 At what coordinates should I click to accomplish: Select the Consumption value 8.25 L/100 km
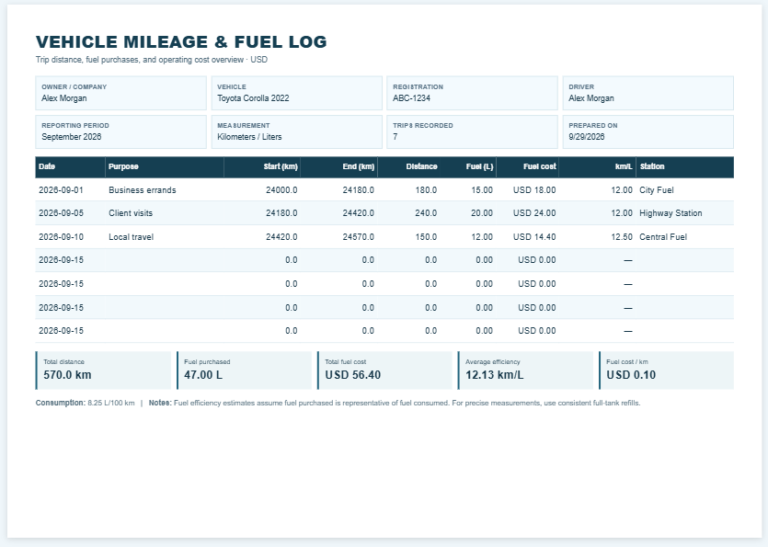[111, 403]
